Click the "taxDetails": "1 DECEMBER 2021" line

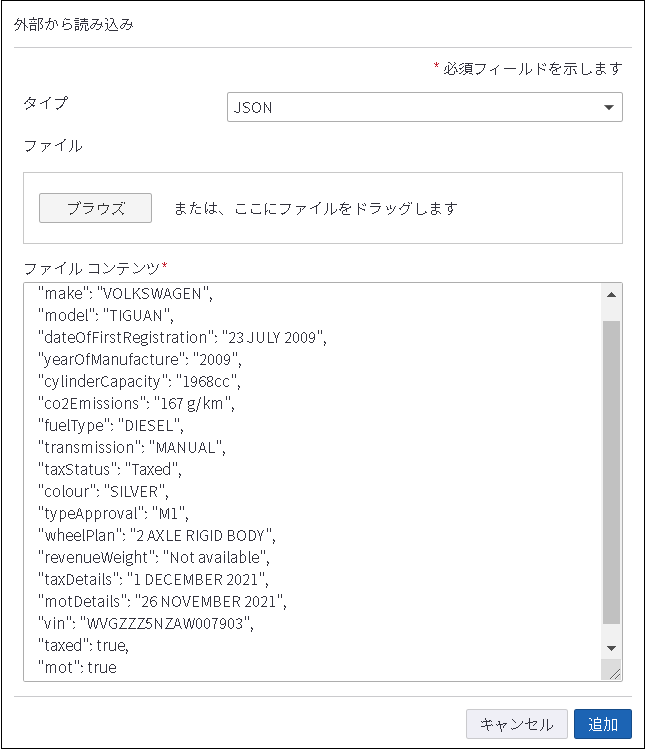(x=153, y=579)
